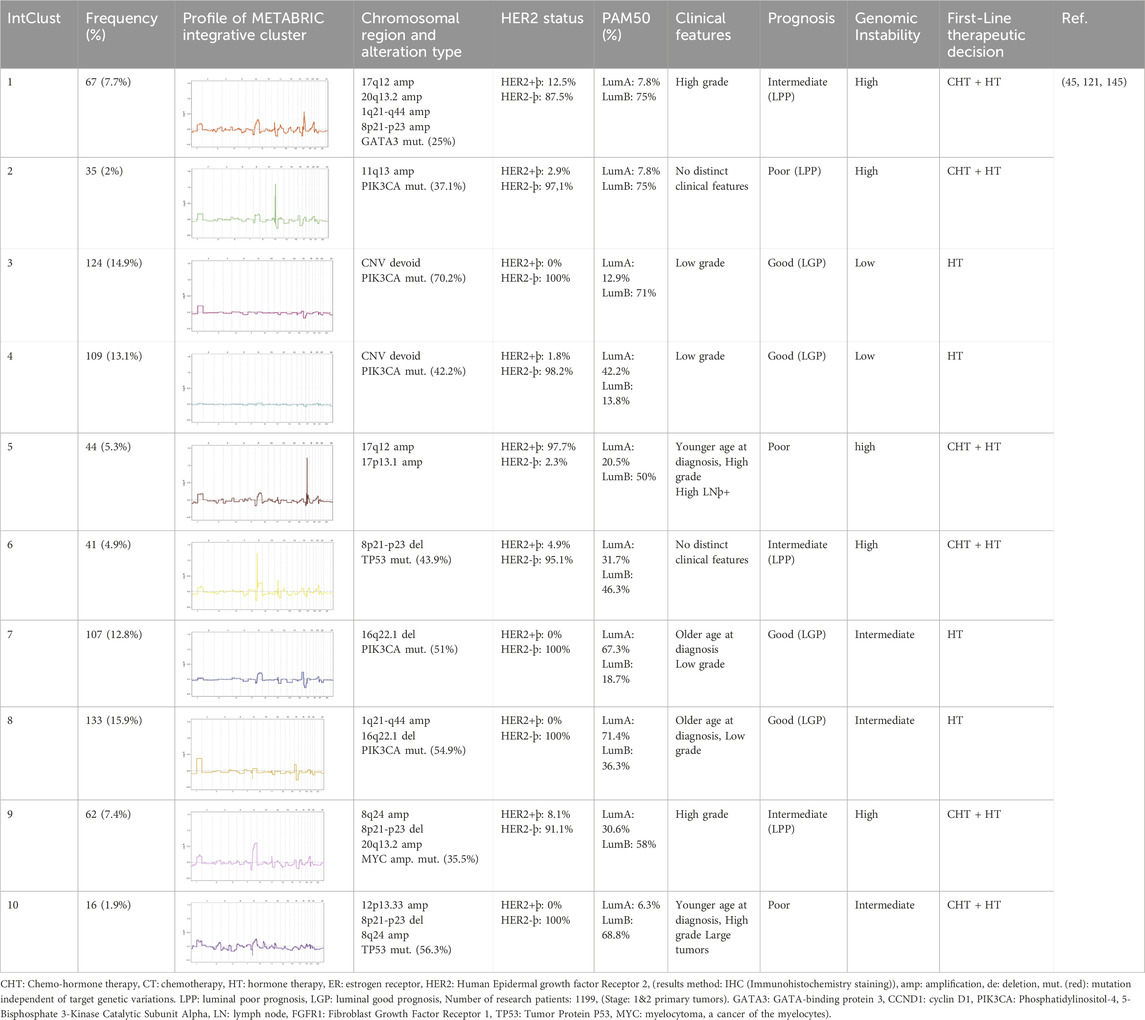
Task: Select the Profile of METABRIC integrative cluster header
Action: pyautogui.click(x=253, y=26)
